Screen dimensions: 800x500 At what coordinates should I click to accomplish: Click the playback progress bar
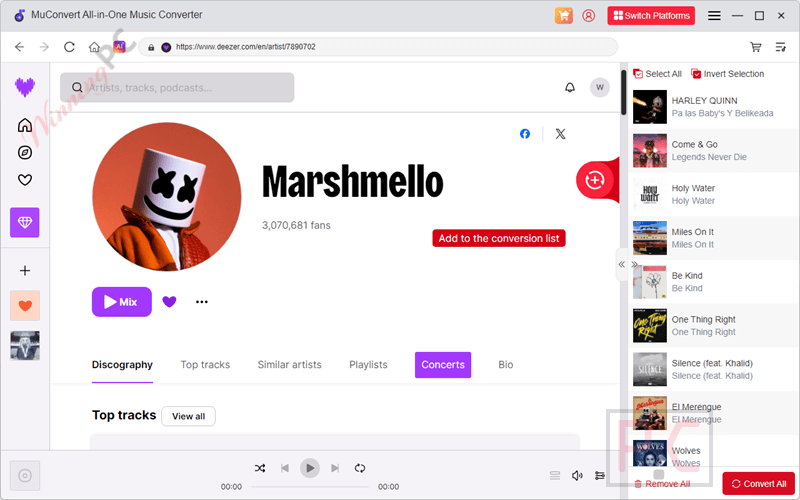pos(310,487)
